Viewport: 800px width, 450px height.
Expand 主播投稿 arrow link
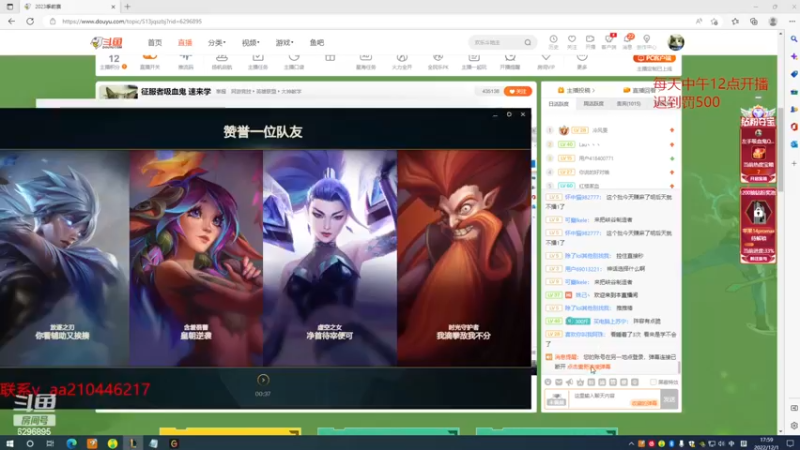coord(578,90)
